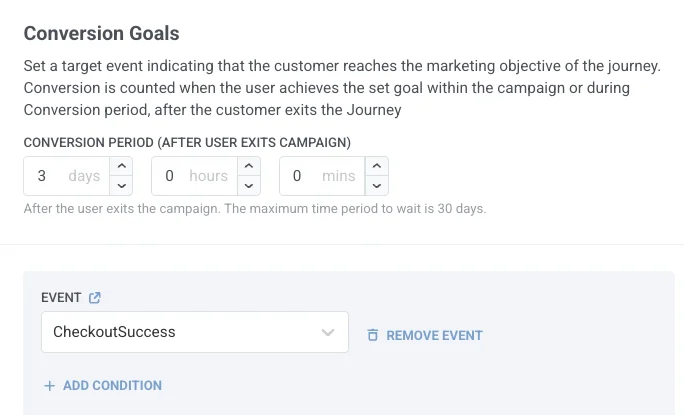Open the external link icon beside EVENT
The height and width of the screenshot is (415, 684).
(95, 297)
